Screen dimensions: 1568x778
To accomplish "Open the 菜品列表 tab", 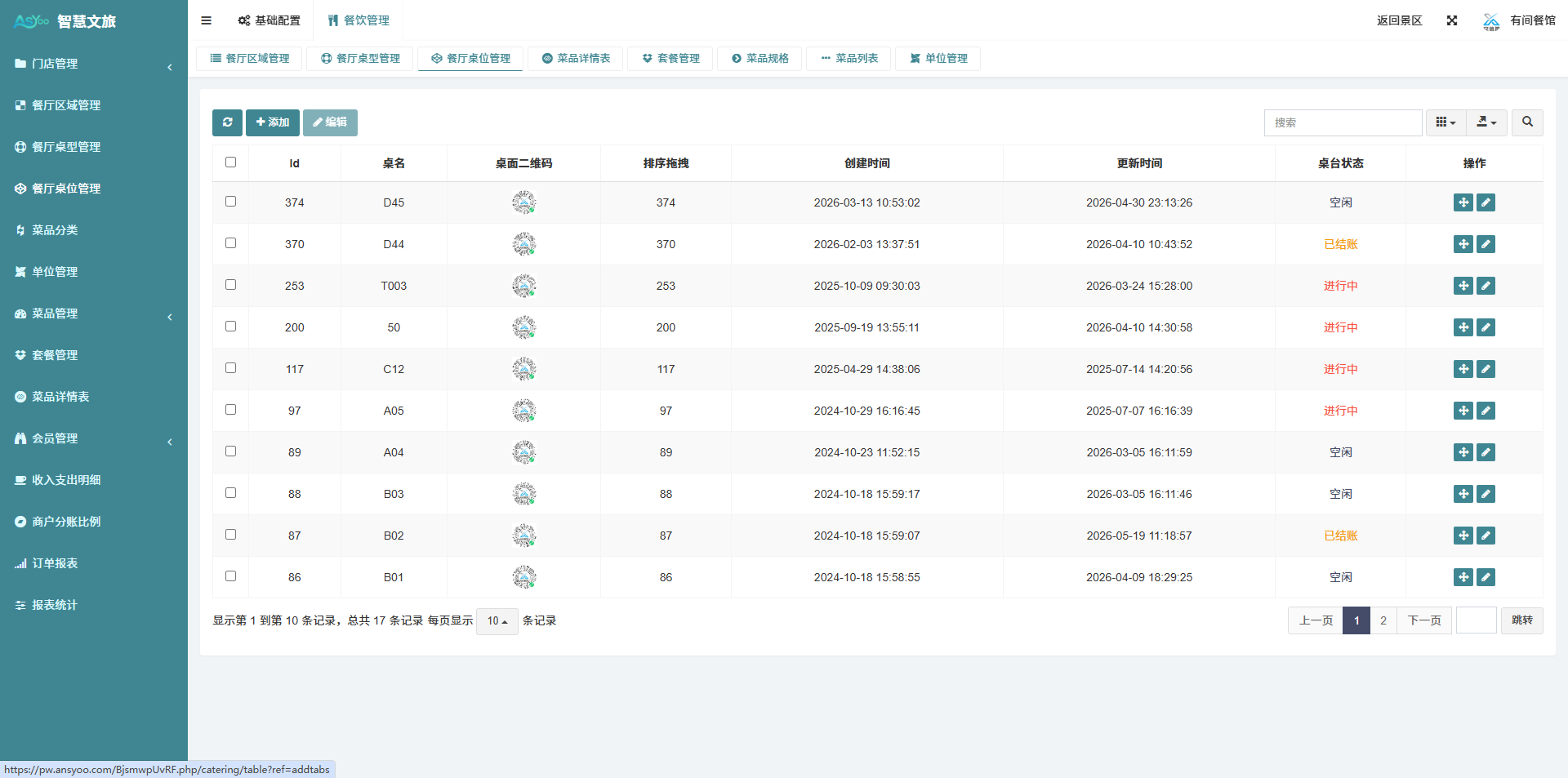I will (849, 59).
